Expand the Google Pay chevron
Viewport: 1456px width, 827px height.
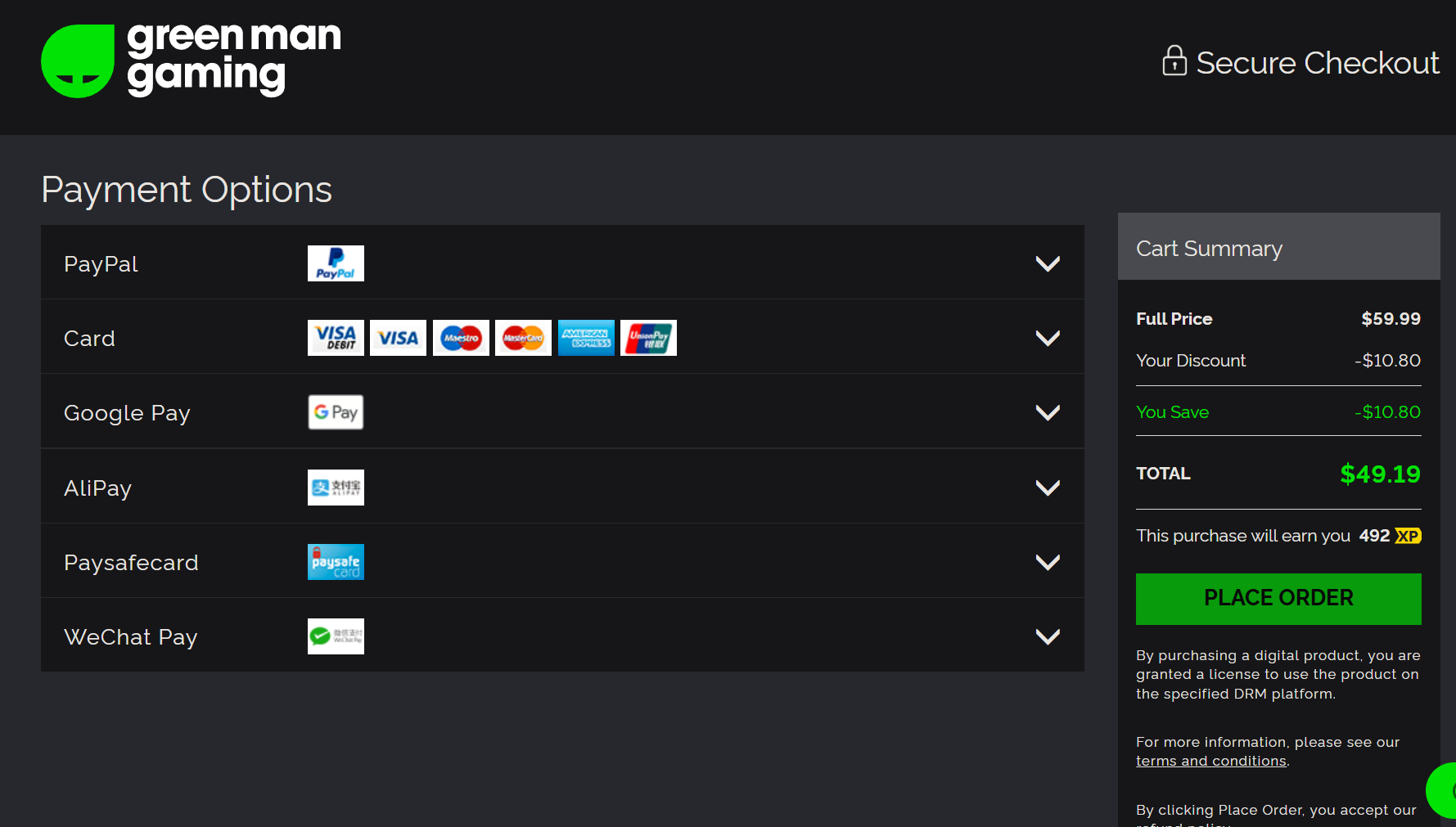click(1048, 412)
